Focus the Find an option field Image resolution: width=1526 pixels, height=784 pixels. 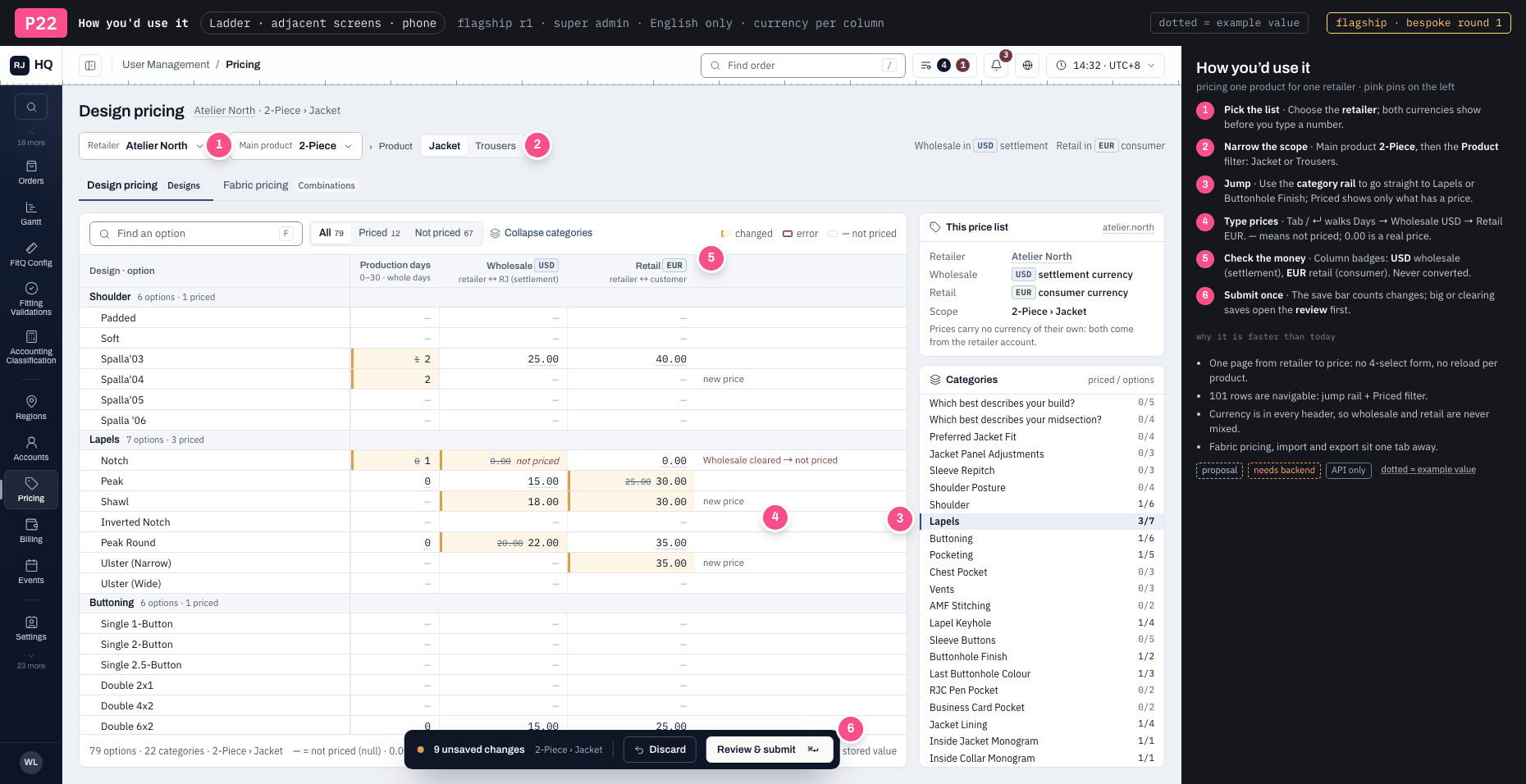[195, 234]
